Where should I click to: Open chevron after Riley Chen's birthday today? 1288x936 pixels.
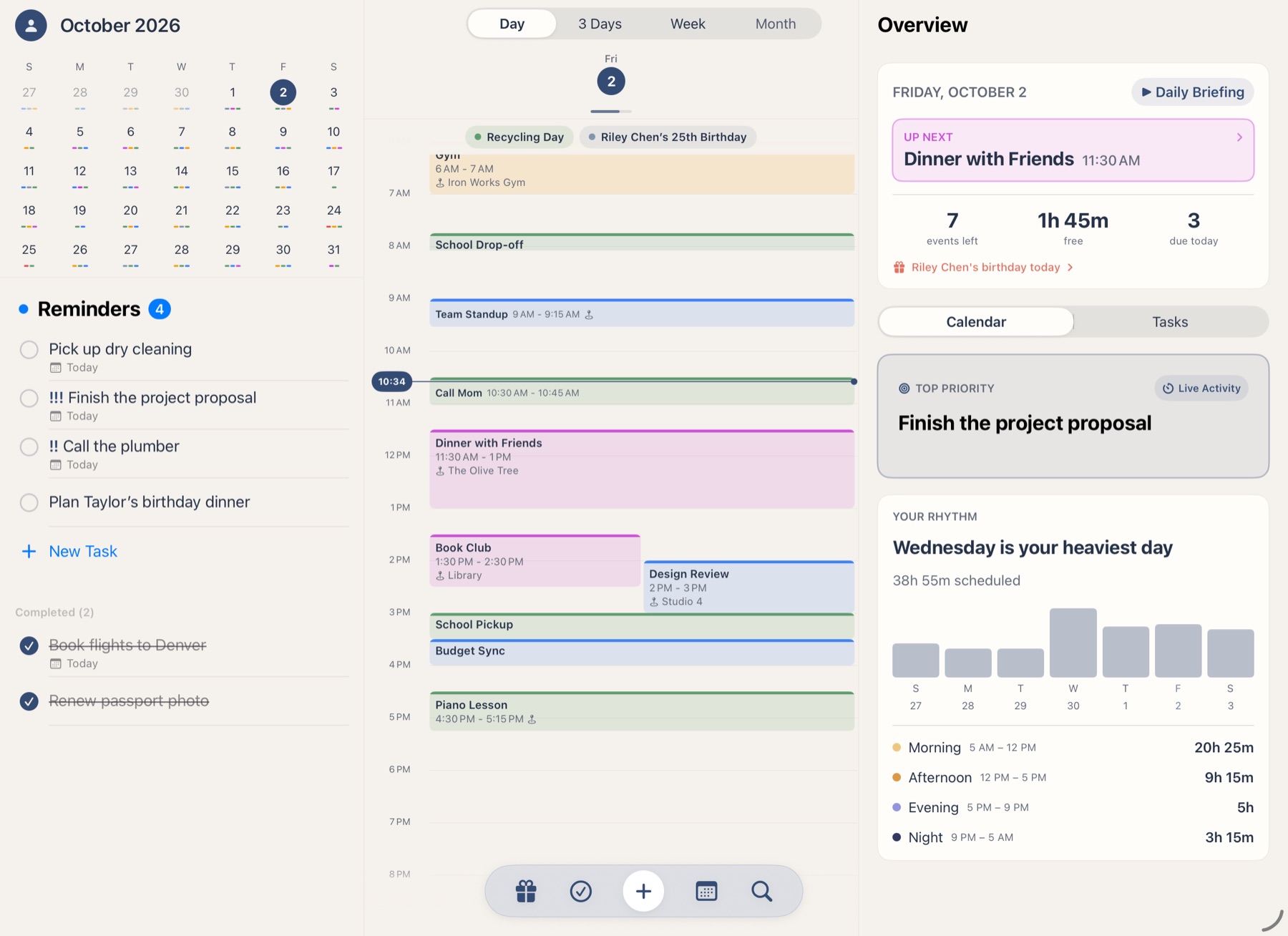[1070, 267]
